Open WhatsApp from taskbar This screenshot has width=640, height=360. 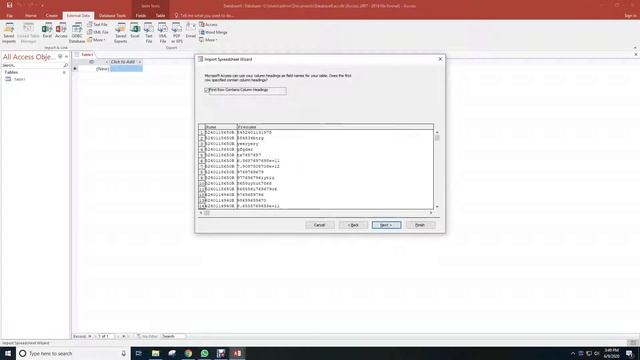click(x=204, y=353)
